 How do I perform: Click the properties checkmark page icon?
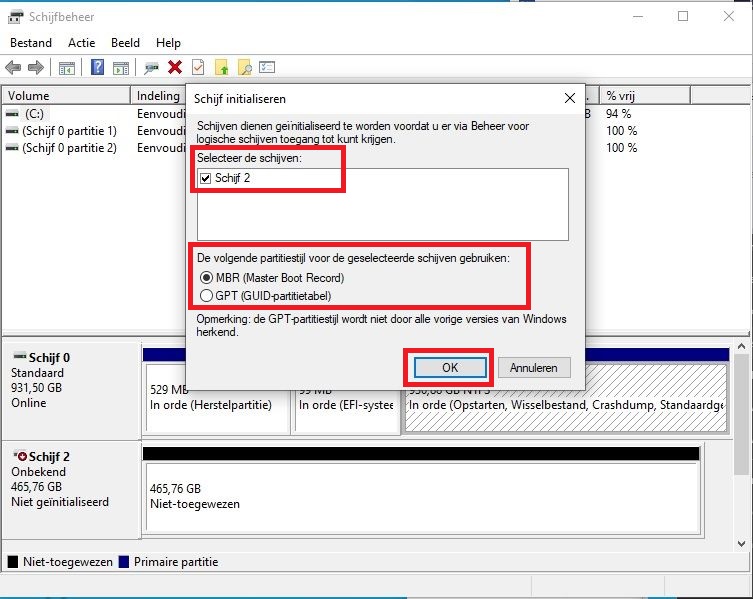click(x=198, y=67)
